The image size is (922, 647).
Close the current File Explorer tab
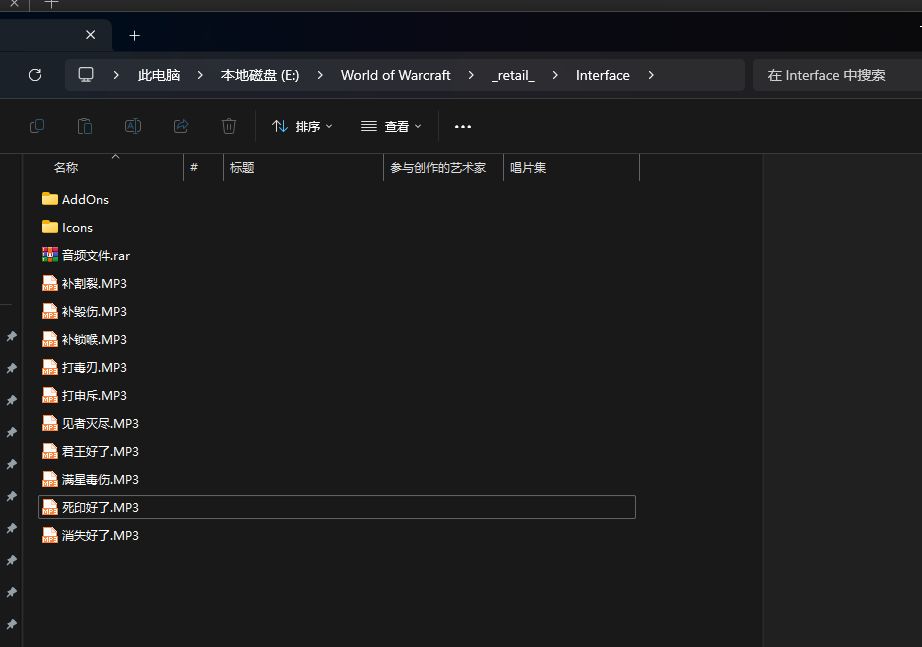90,35
